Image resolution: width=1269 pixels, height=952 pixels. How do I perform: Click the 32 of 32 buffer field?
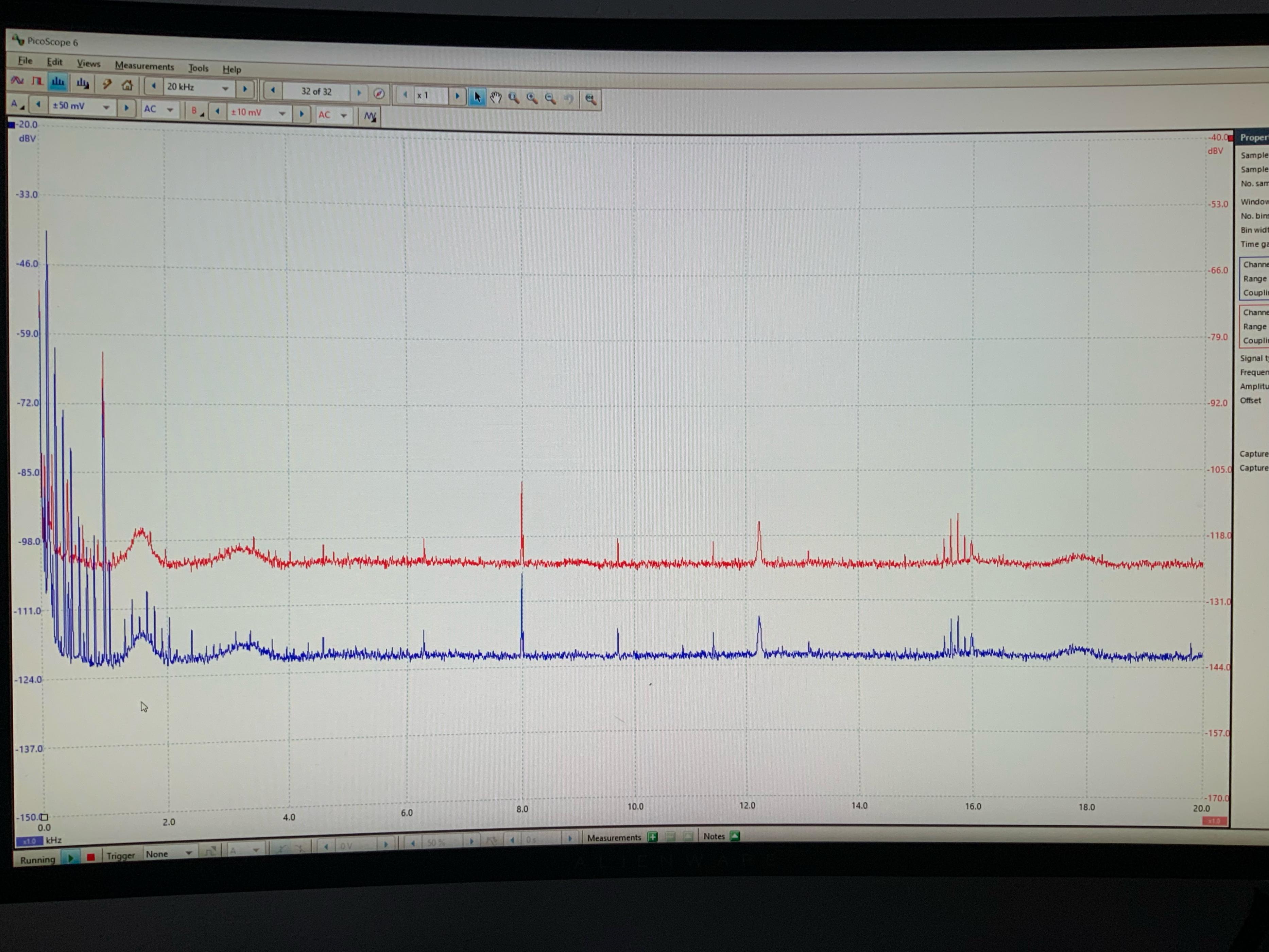316,91
